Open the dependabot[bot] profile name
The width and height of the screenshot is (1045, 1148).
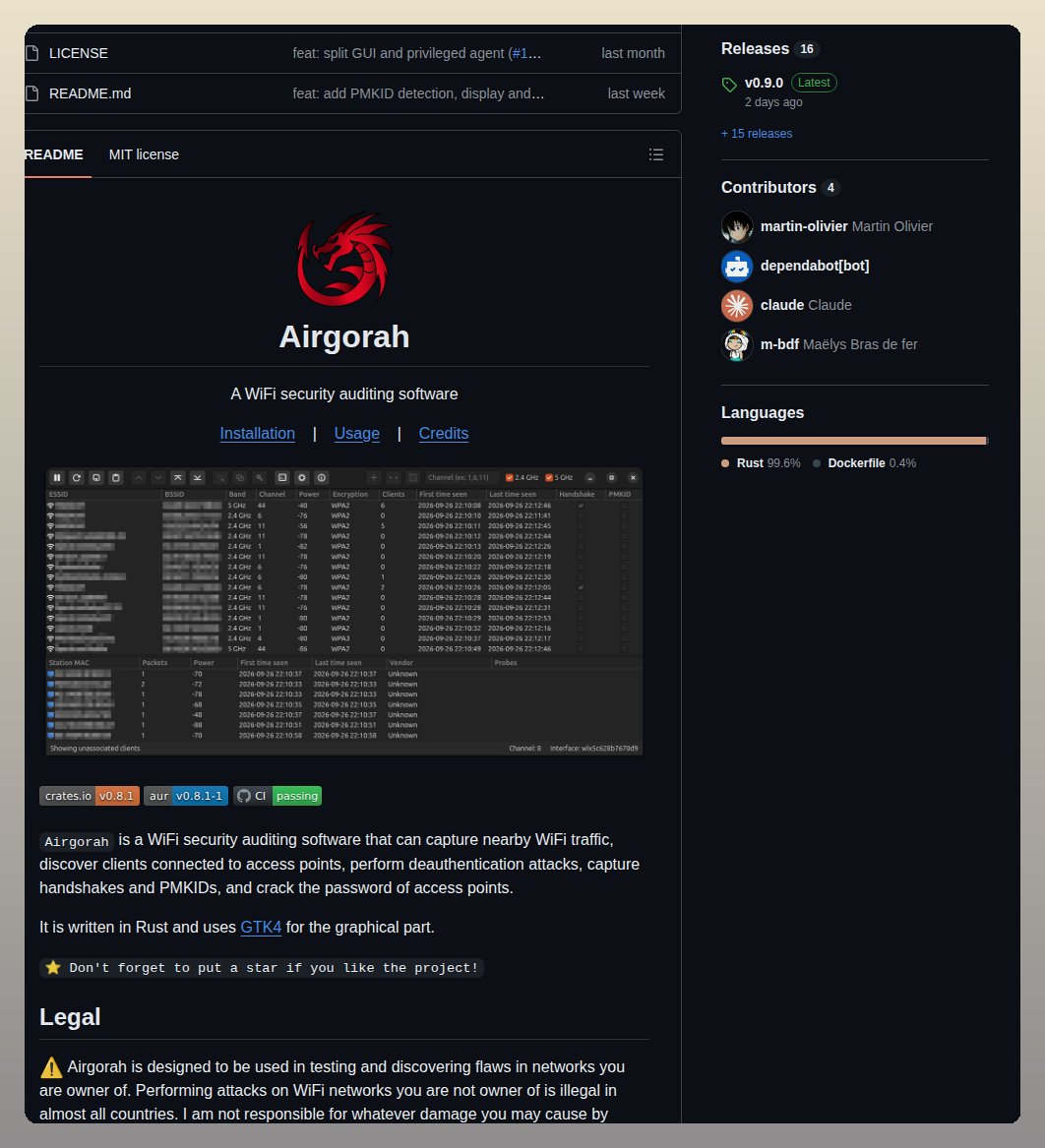coord(815,266)
